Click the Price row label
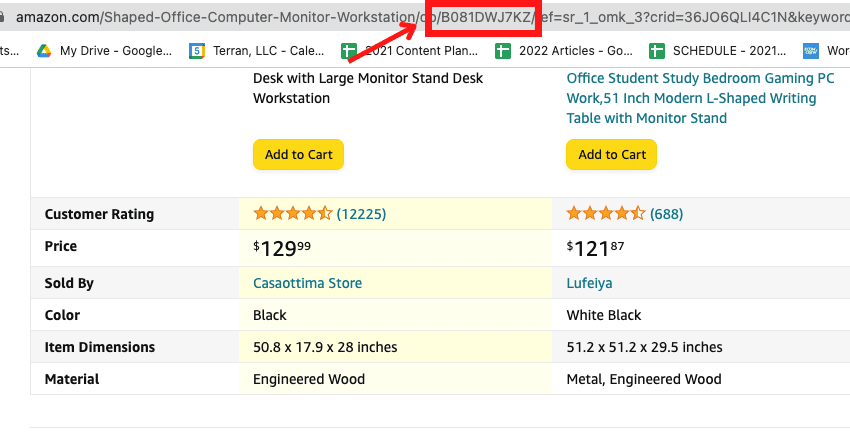Image resolution: width=850 pixels, height=434 pixels. pos(61,246)
